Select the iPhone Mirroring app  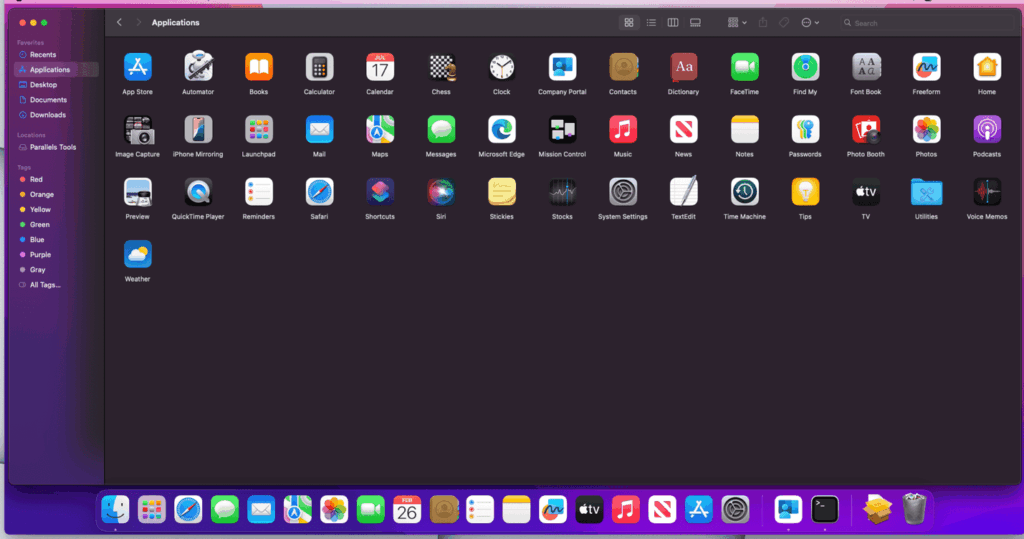pyautogui.click(x=198, y=130)
